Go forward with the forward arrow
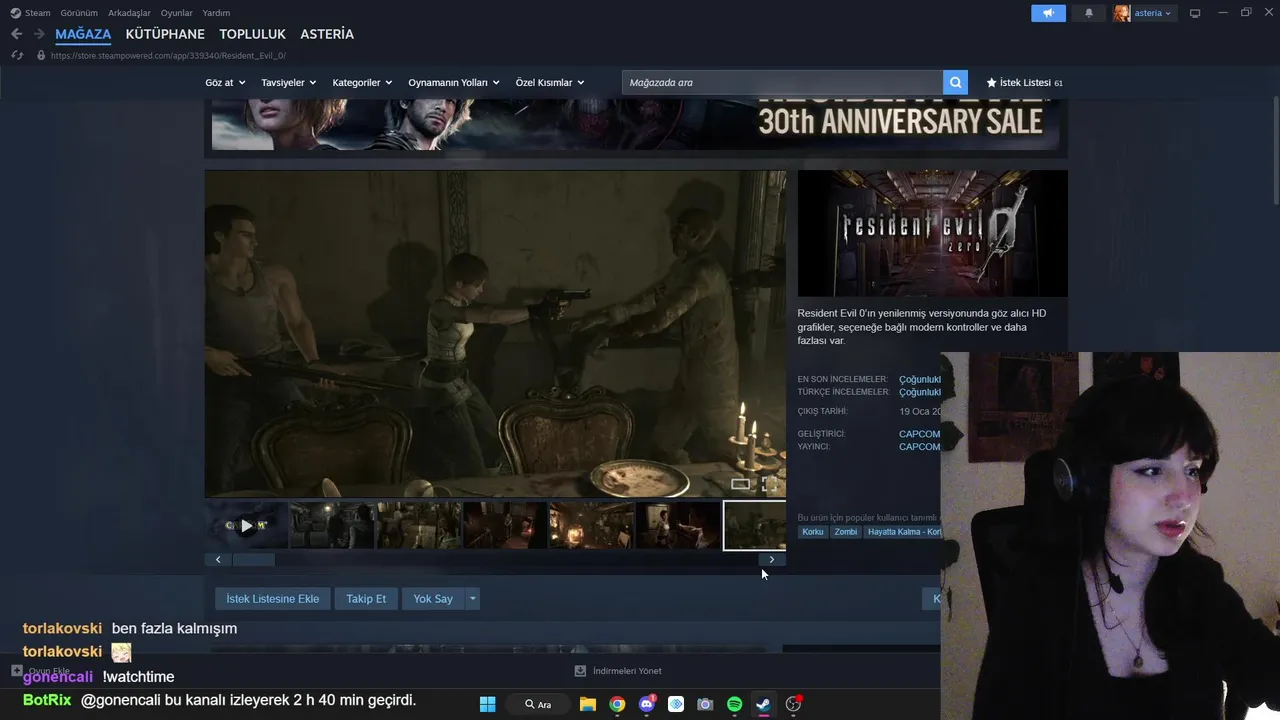Screen dimensions: 1280x720 (x=39, y=34)
